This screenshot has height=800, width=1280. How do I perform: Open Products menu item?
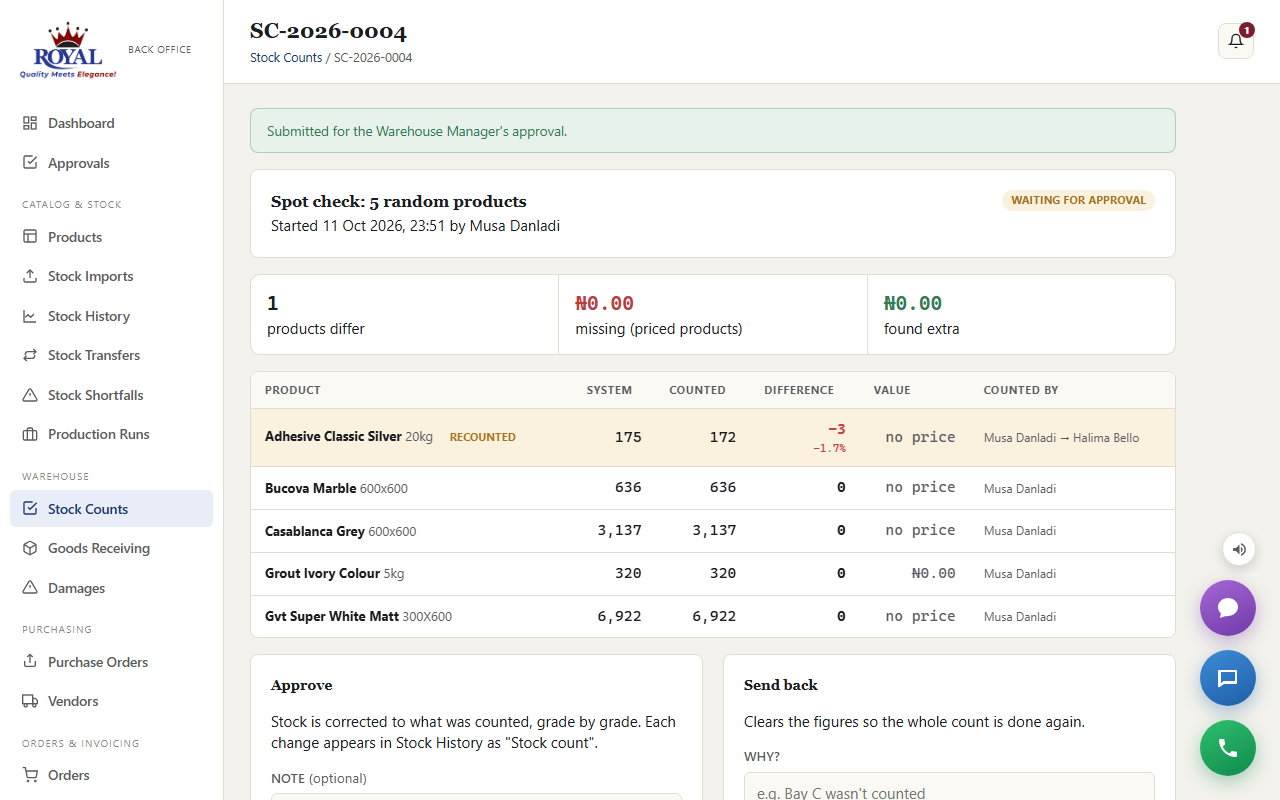point(111,237)
